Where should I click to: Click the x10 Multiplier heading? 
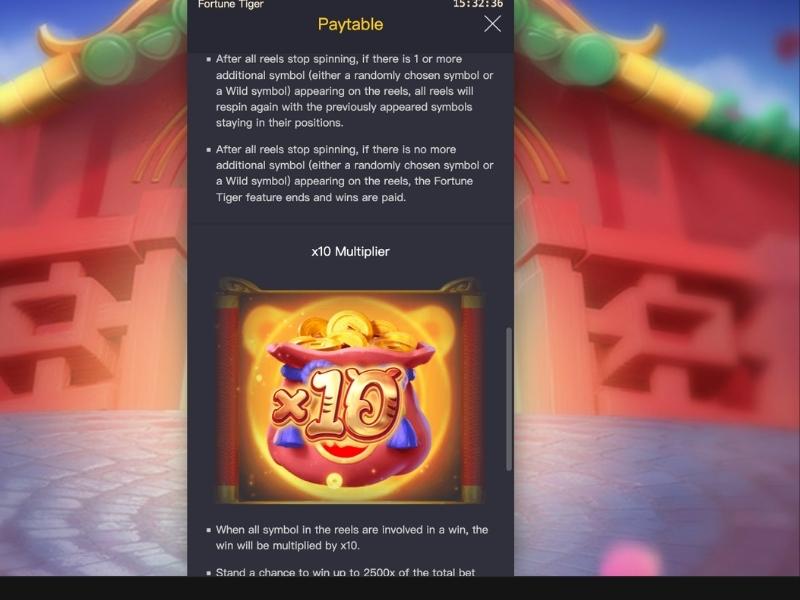[351, 252]
